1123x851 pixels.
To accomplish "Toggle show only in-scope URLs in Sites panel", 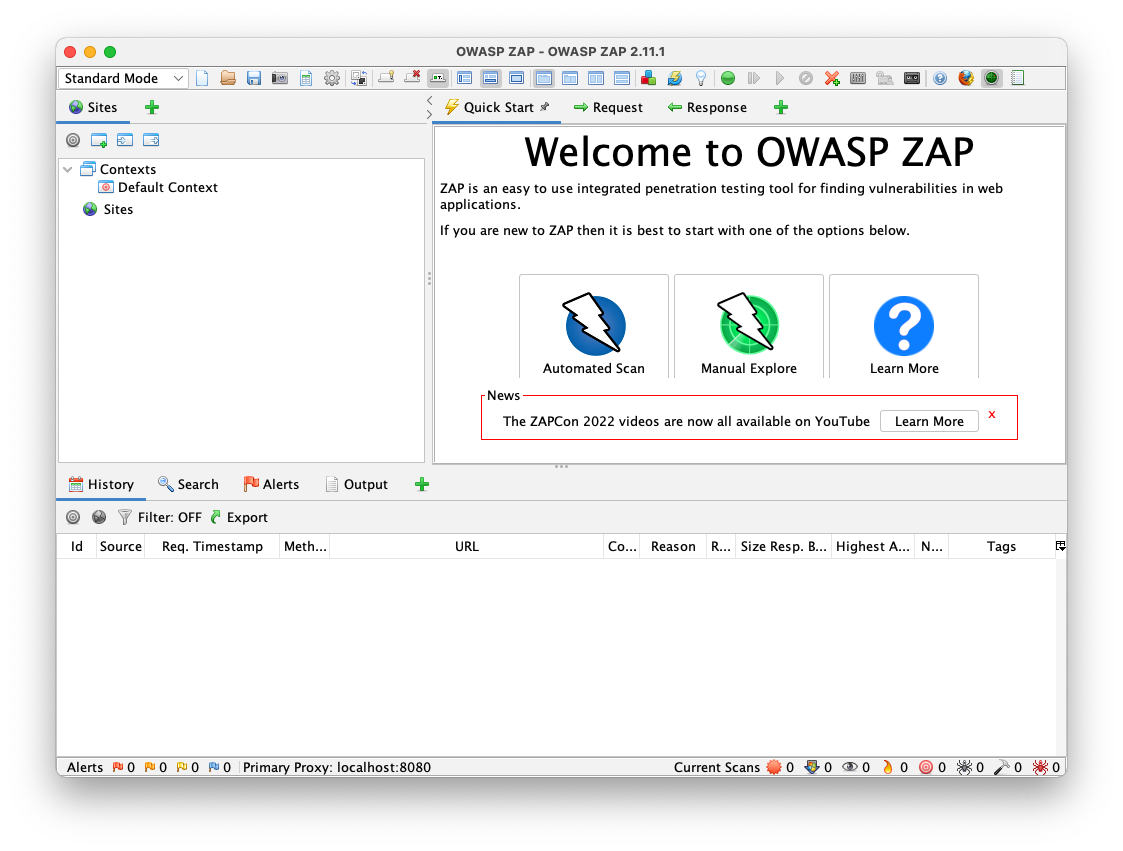I will pos(73,140).
